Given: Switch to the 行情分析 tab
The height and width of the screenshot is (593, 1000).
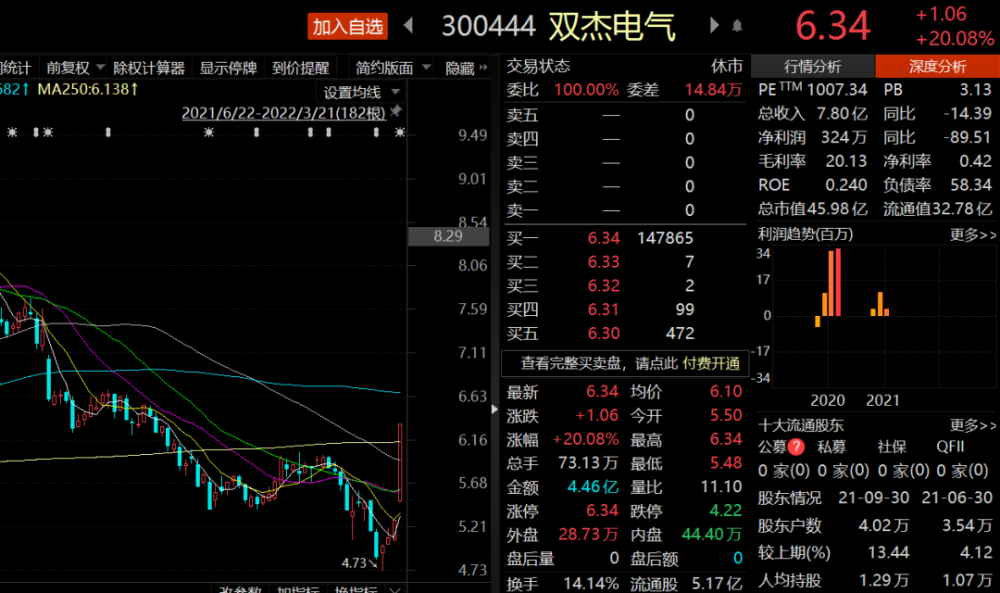Looking at the screenshot, I should click(x=812, y=66).
